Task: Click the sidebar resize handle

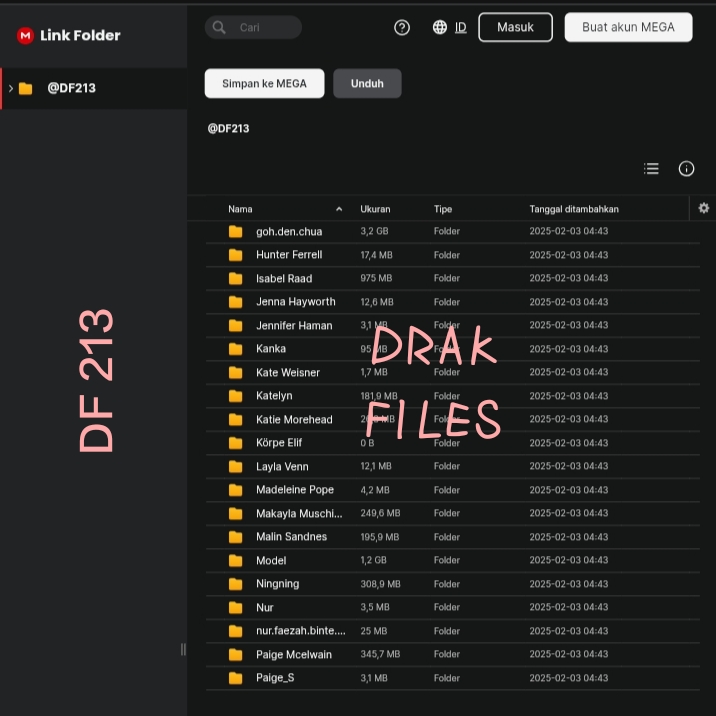Action: click(183, 649)
